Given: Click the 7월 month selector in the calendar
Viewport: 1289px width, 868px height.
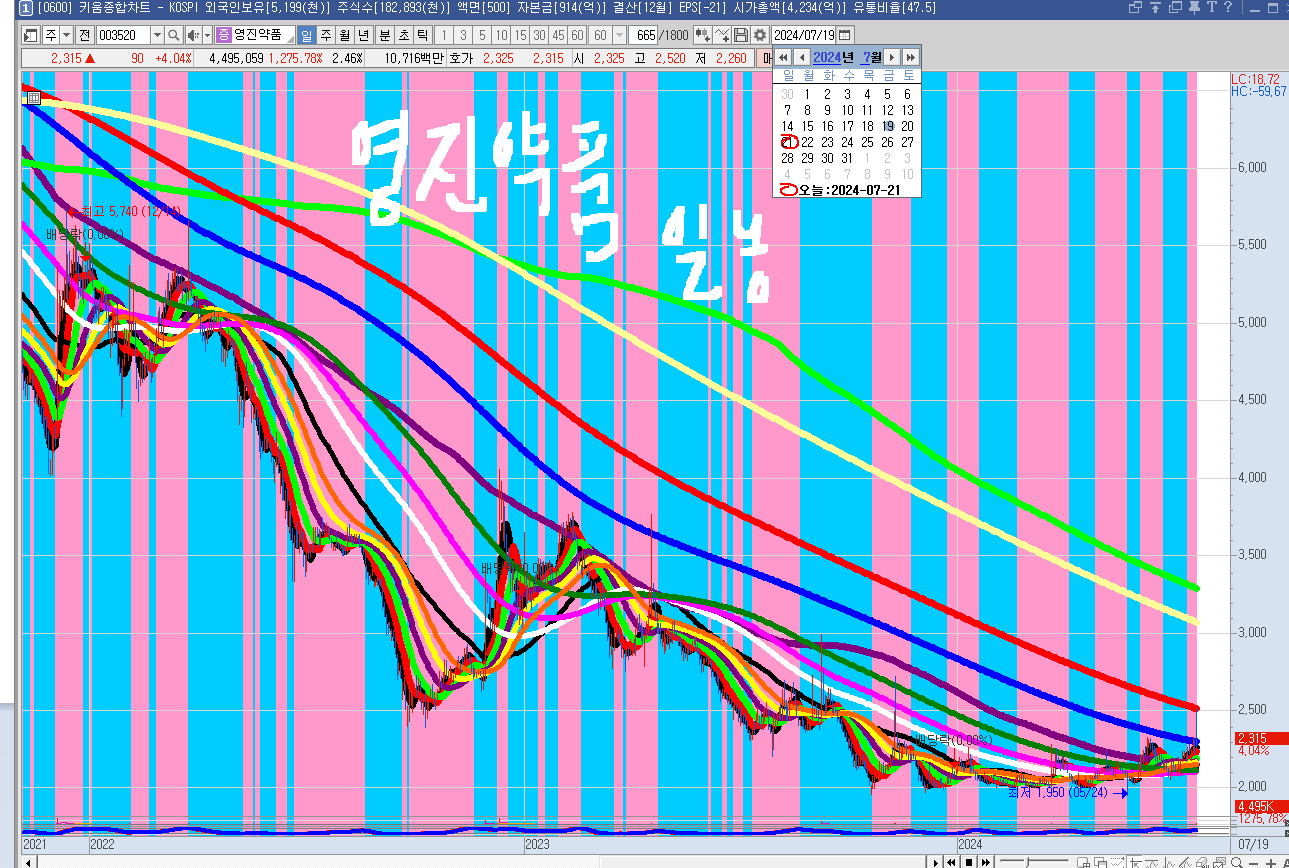Looking at the screenshot, I should pos(872,57).
